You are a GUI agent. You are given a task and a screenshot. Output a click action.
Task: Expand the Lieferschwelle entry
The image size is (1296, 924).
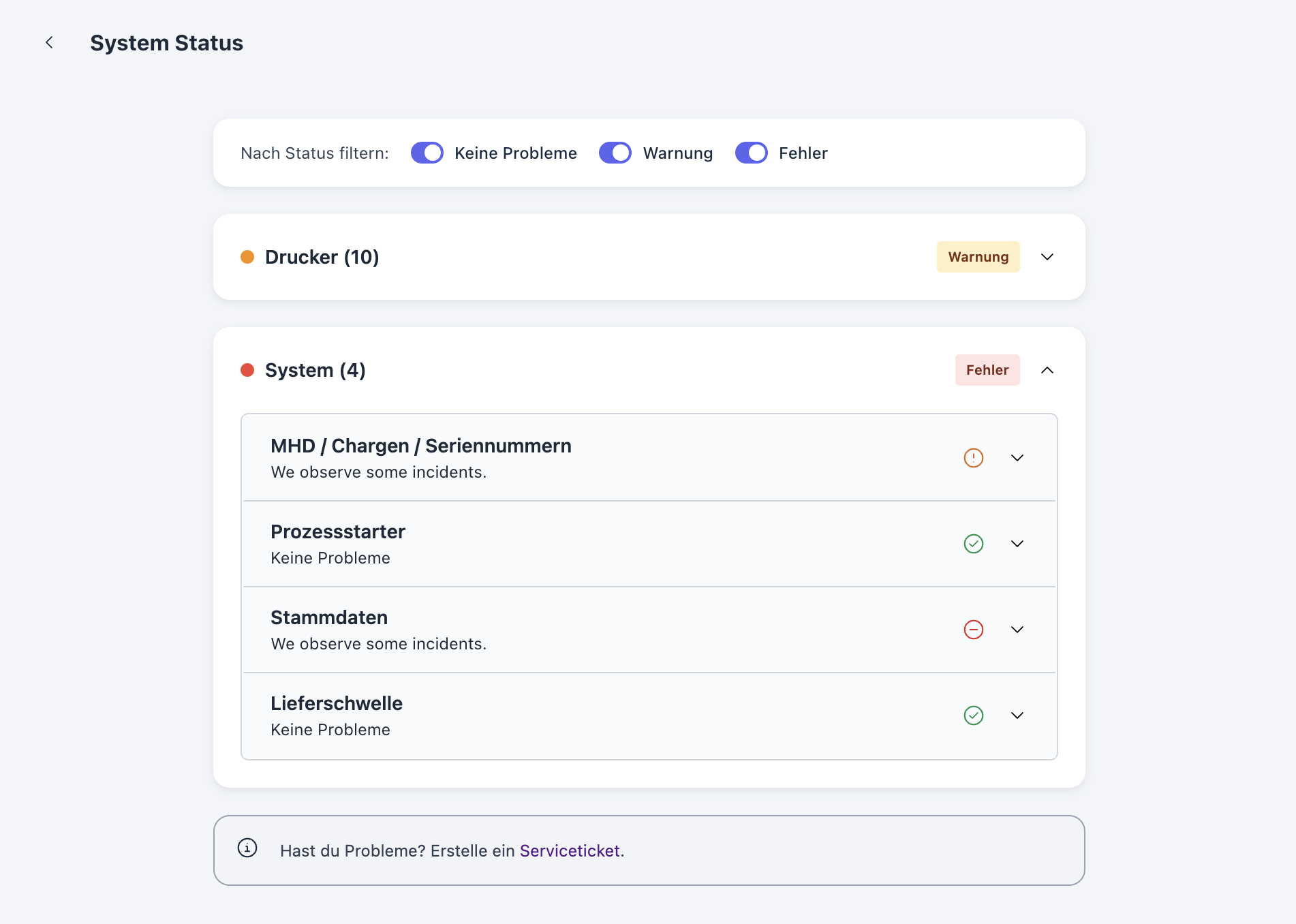(1017, 715)
